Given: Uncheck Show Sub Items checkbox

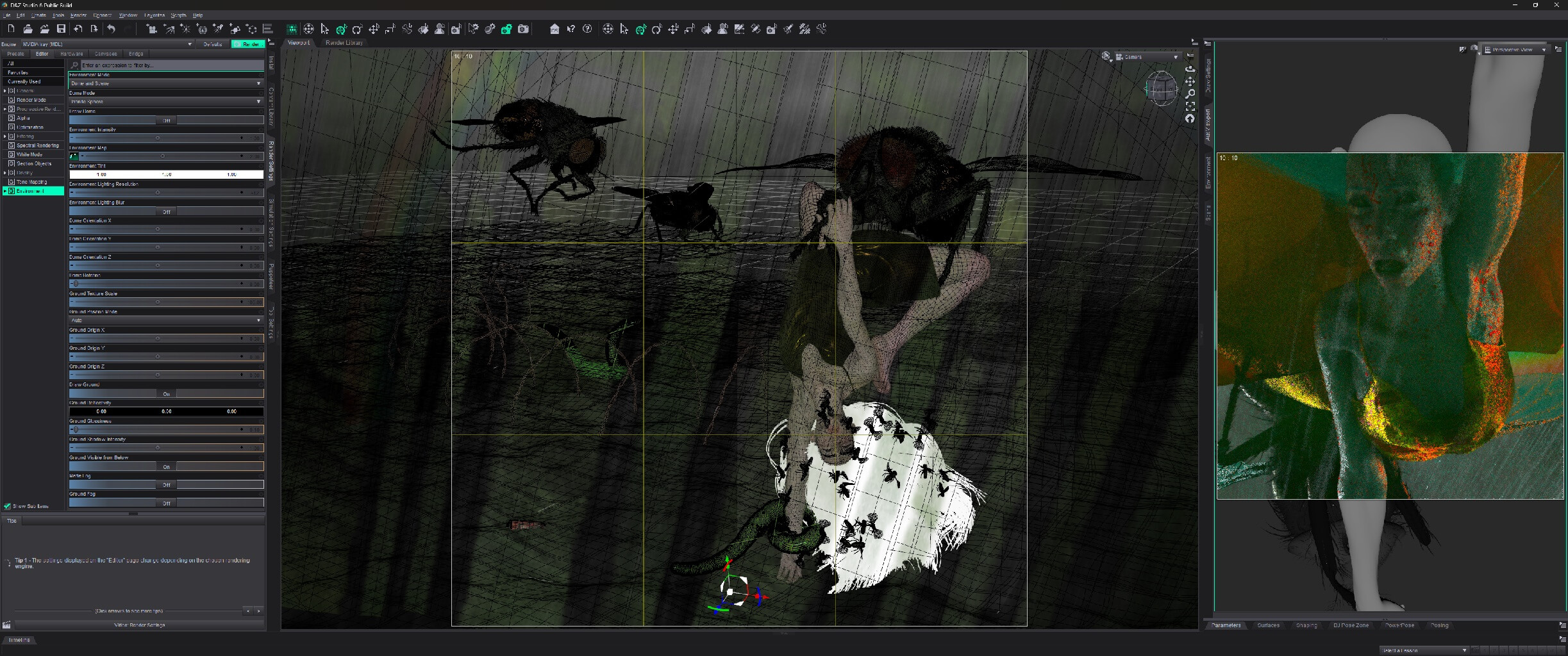Looking at the screenshot, I should coord(7,506).
